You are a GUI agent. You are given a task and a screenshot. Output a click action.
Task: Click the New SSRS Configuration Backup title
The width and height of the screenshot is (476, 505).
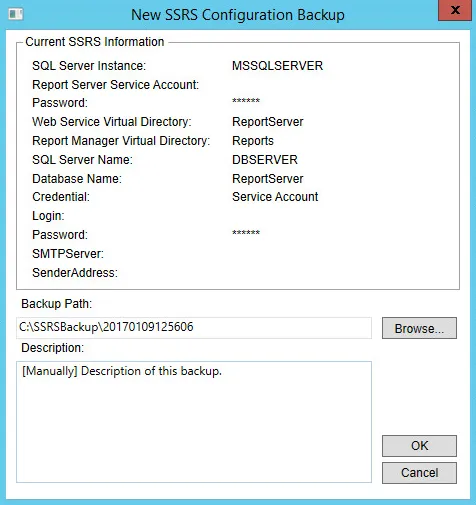pyautogui.click(x=238, y=15)
